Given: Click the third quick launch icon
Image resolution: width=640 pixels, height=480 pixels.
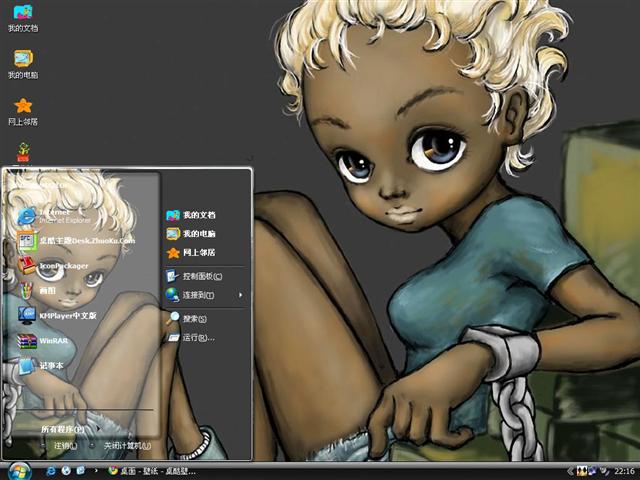Looking at the screenshot, I should pos(81,471).
